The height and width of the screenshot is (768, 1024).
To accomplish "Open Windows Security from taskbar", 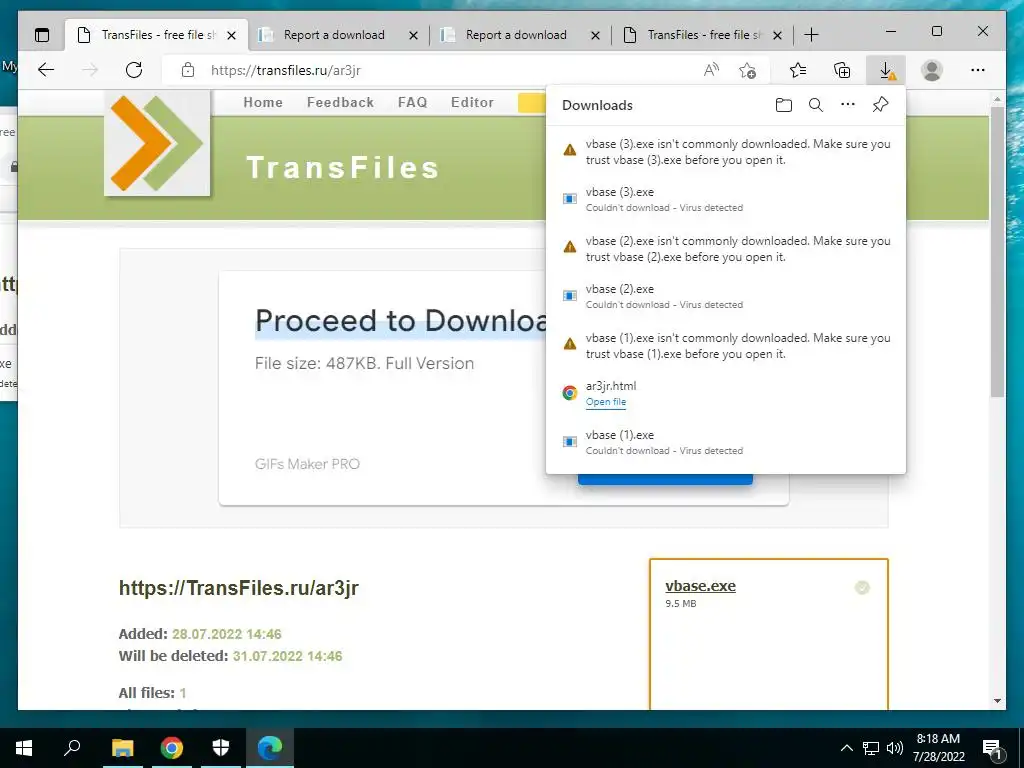I will pyautogui.click(x=221, y=748).
